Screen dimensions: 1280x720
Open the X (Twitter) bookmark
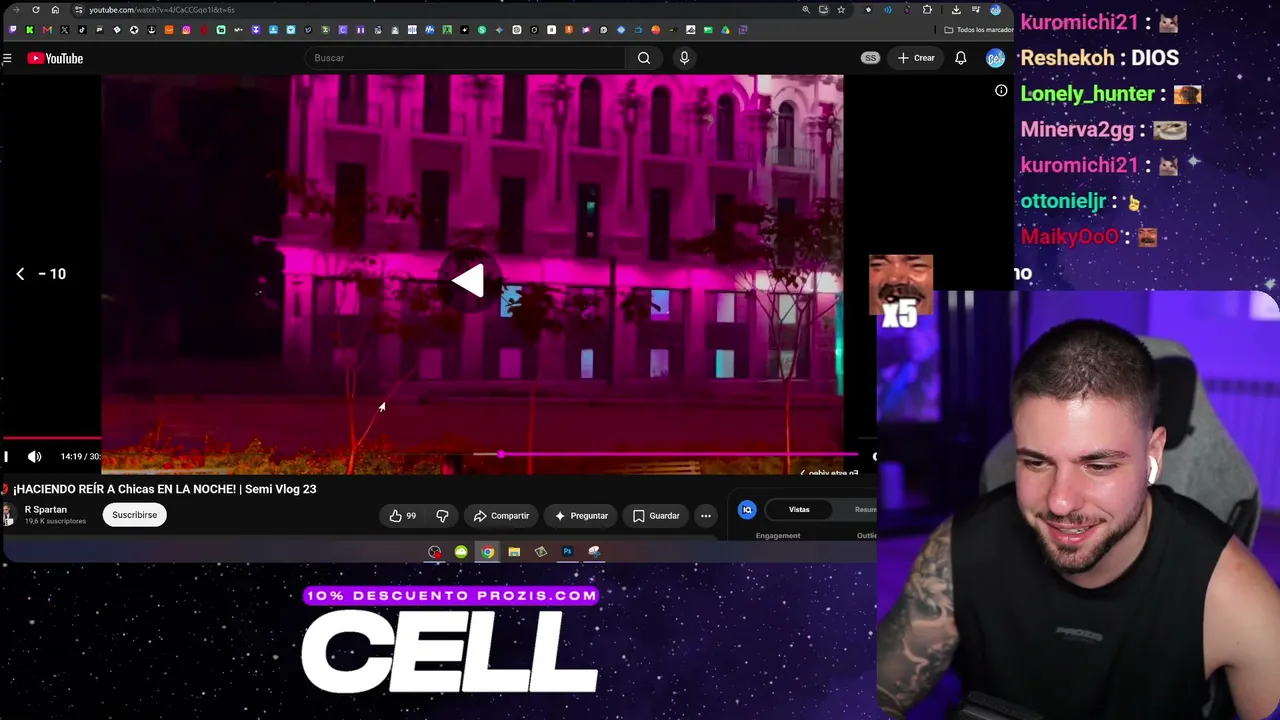64,30
